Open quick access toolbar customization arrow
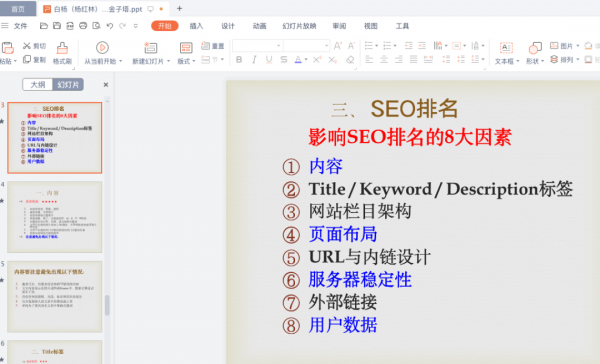The height and width of the screenshot is (364, 600). click(135, 26)
